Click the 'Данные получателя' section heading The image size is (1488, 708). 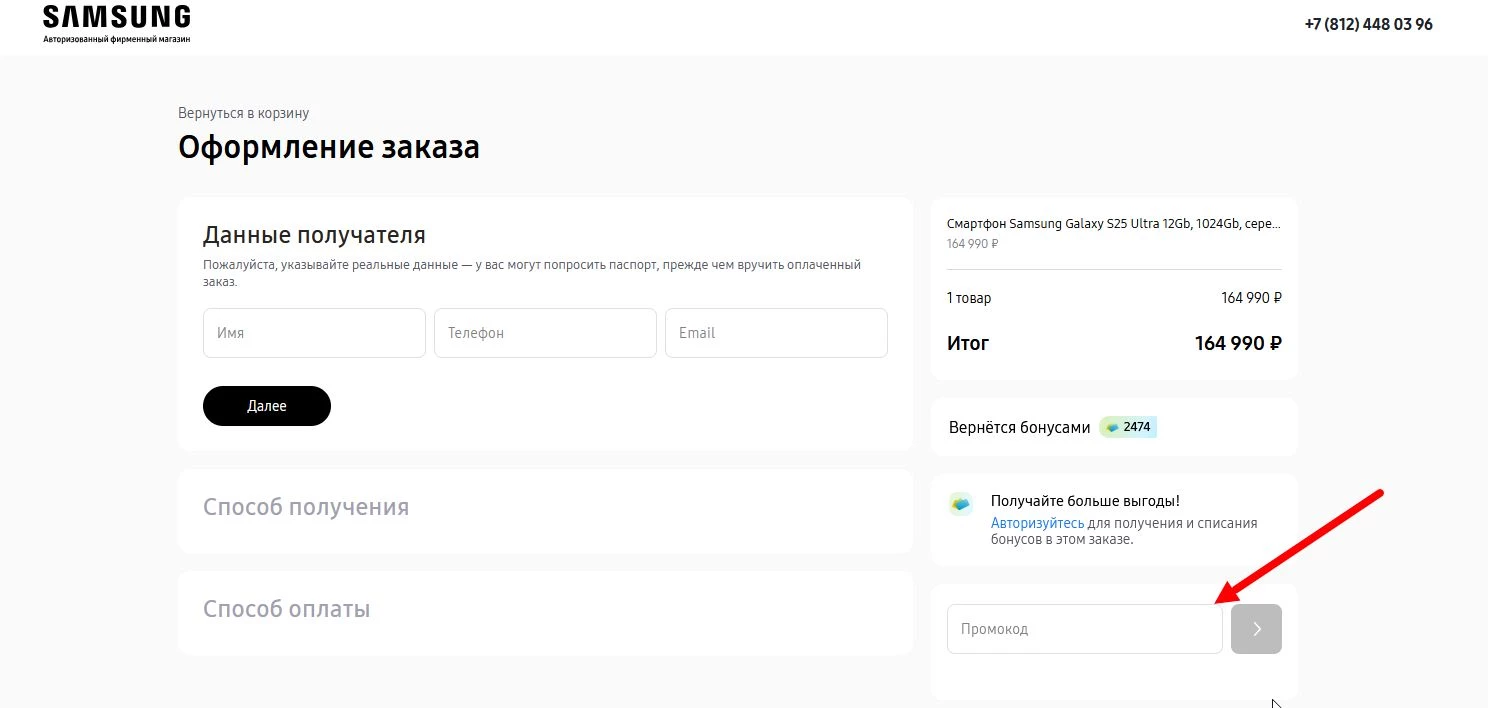(314, 235)
